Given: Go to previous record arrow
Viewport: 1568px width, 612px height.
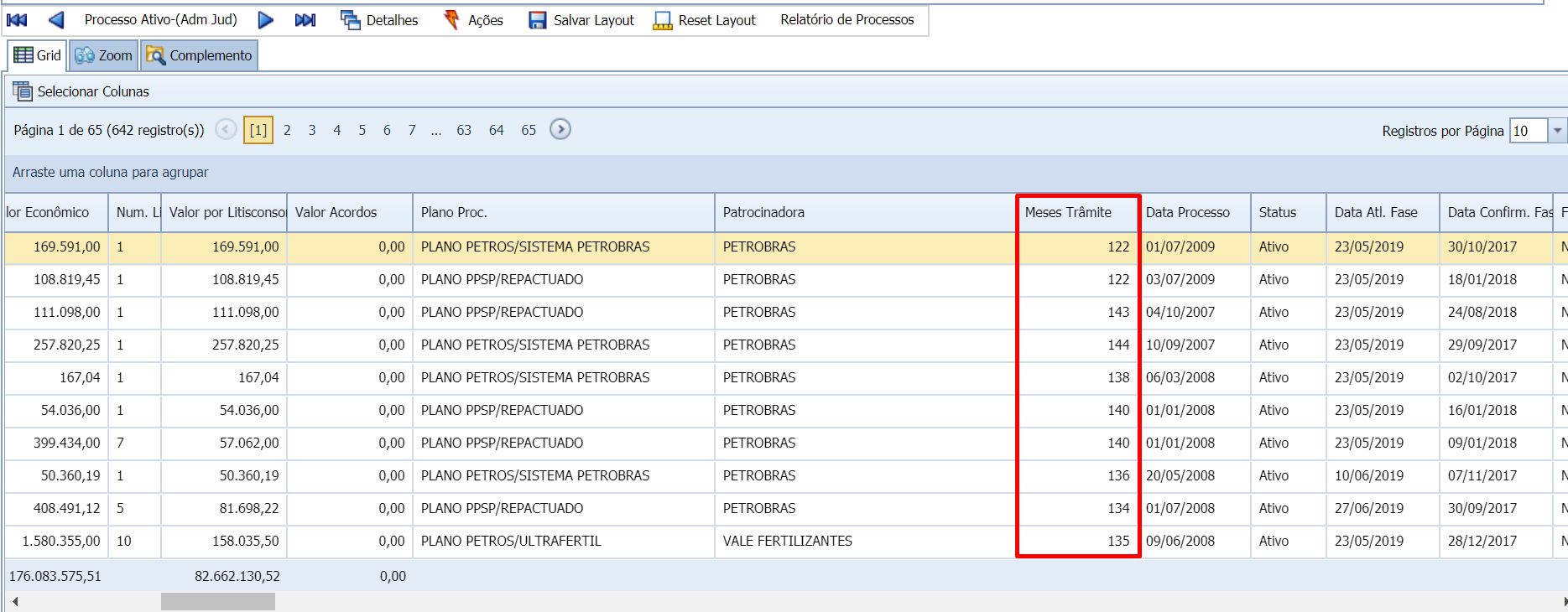Looking at the screenshot, I should tap(56, 20).
